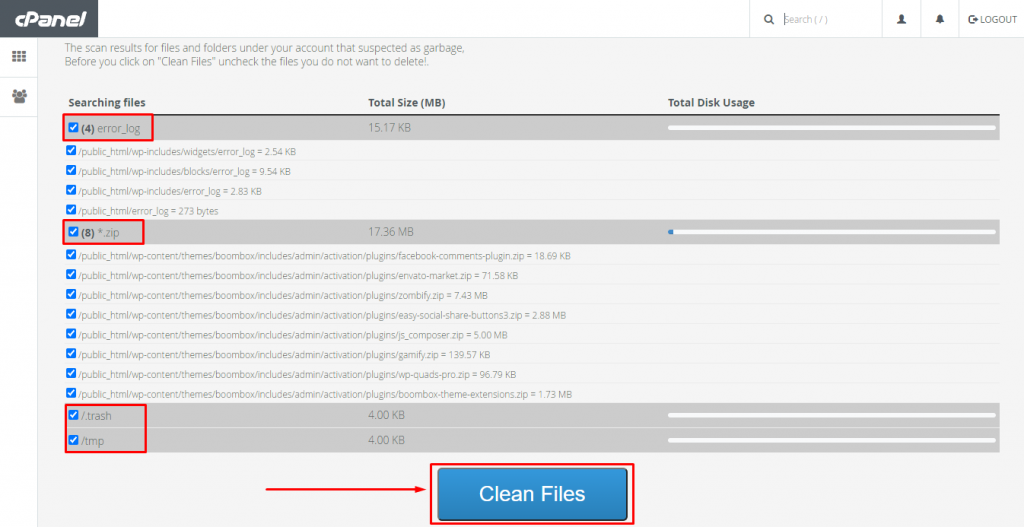Image resolution: width=1024 pixels, height=527 pixels.
Task: Uncheck the /tmp checkbox
Action: (x=73, y=439)
